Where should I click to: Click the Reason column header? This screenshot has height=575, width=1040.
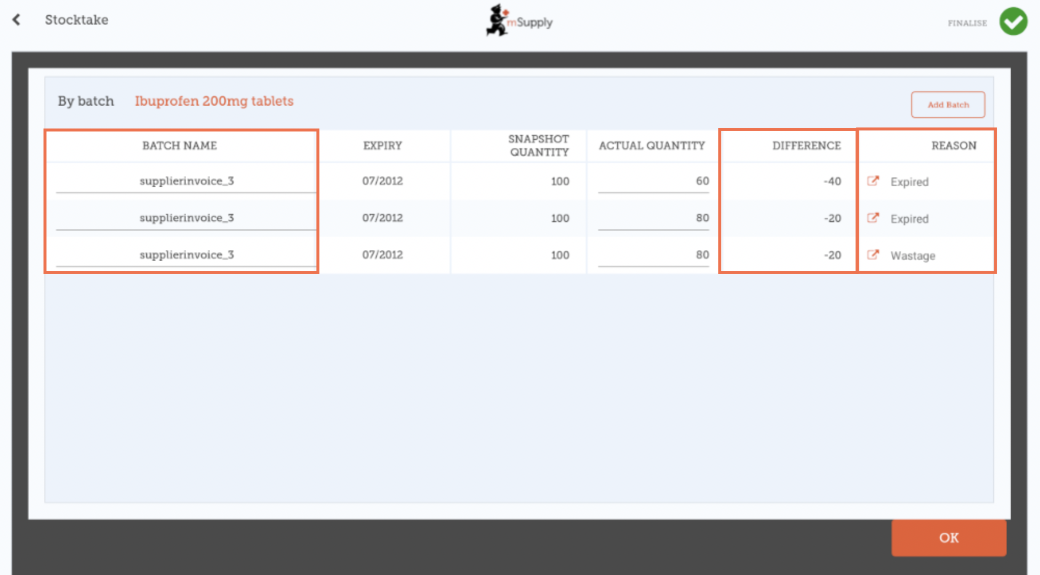click(953, 146)
